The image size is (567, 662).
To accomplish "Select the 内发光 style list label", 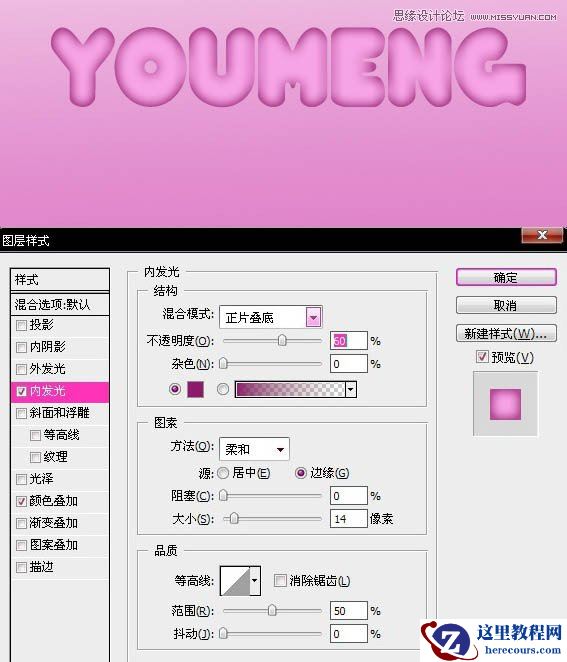I will pos(47,391).
